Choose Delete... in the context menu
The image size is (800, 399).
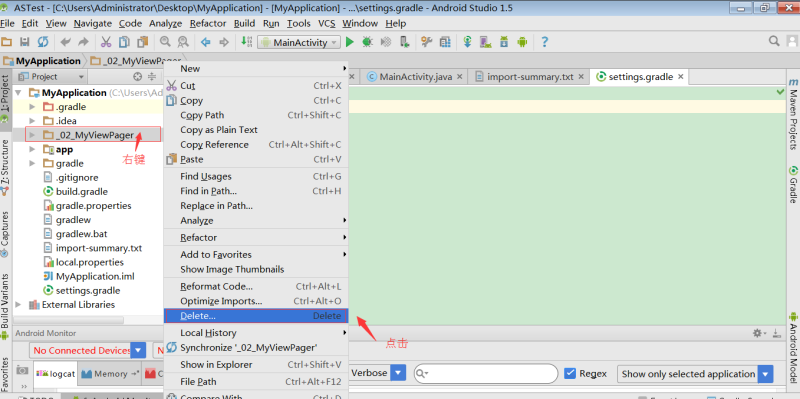[x=256, y=316]
